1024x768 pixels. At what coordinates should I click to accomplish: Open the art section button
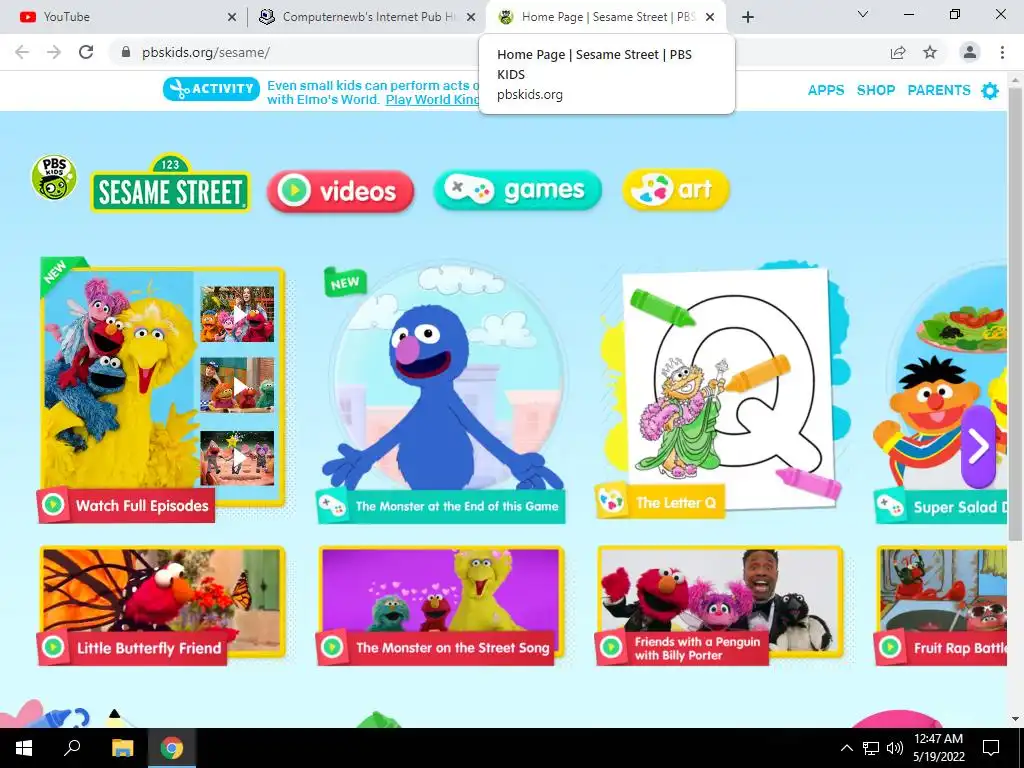point(676,189)
